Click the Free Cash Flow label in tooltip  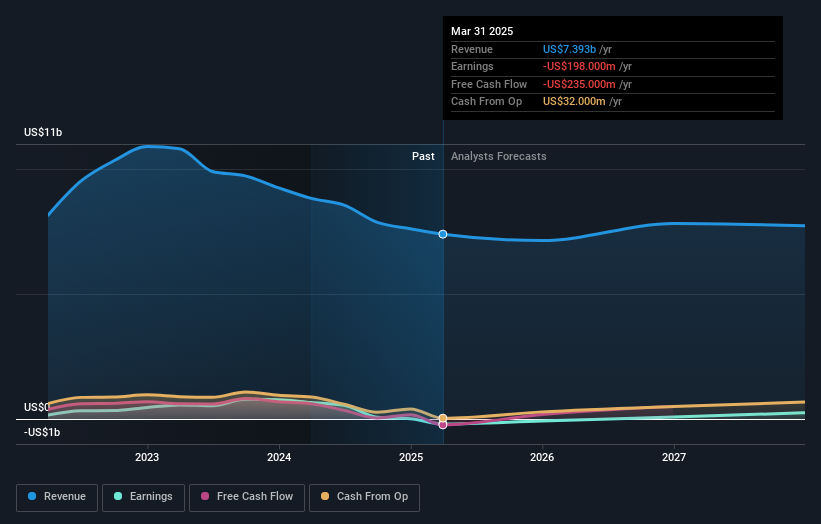pos(489,84)
